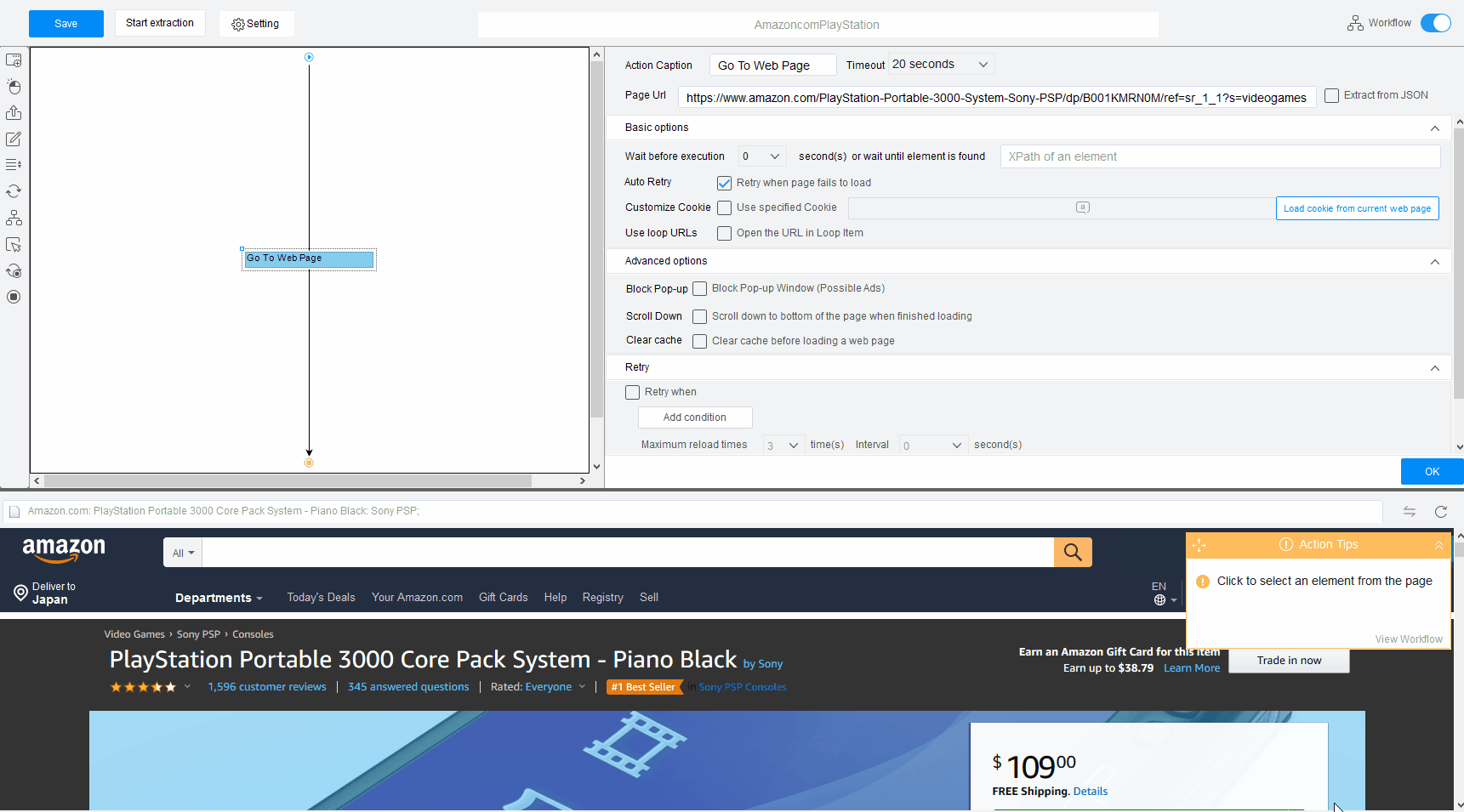Click the XPath of an element field
This screenshot has height=812, width=1464.
[1221, 156]
